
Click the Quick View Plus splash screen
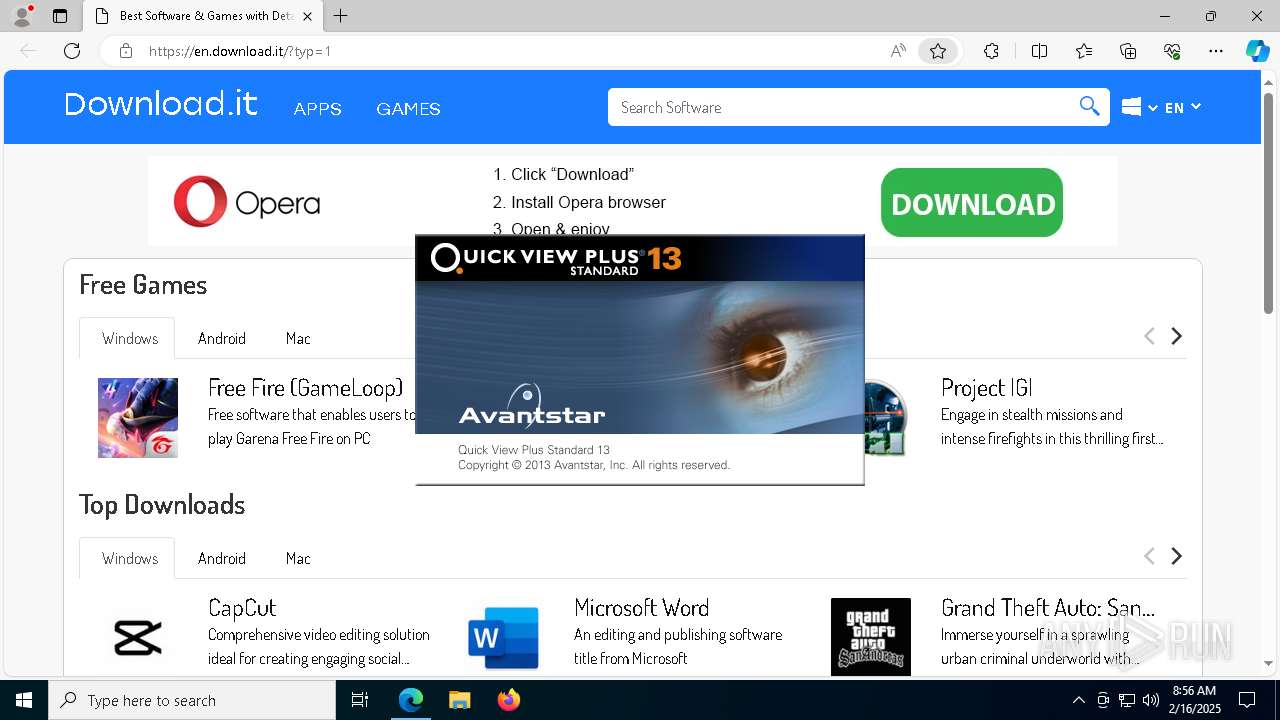[x=640, y=360]
